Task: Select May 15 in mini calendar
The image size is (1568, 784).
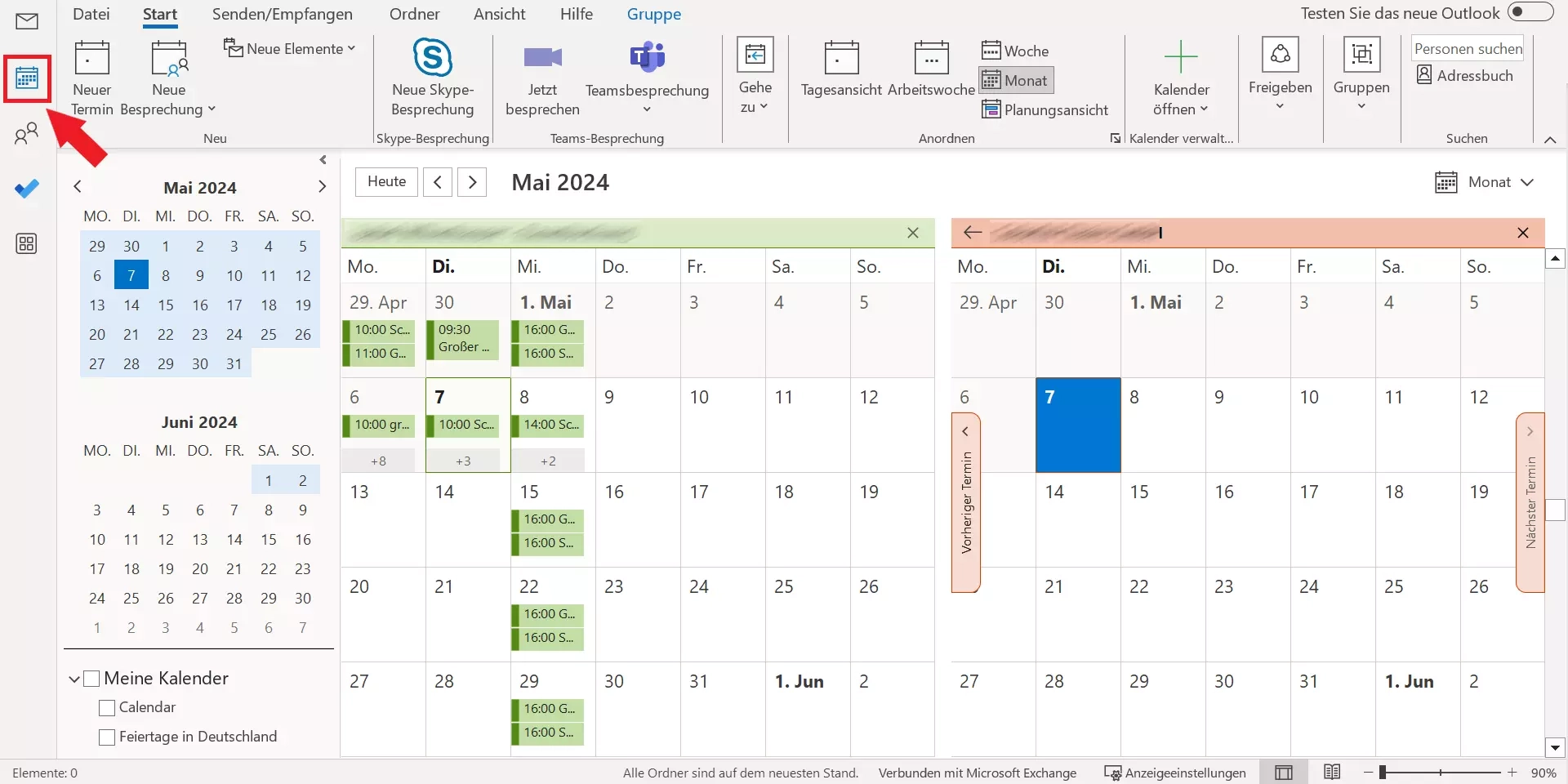Action: click(166, 305)
